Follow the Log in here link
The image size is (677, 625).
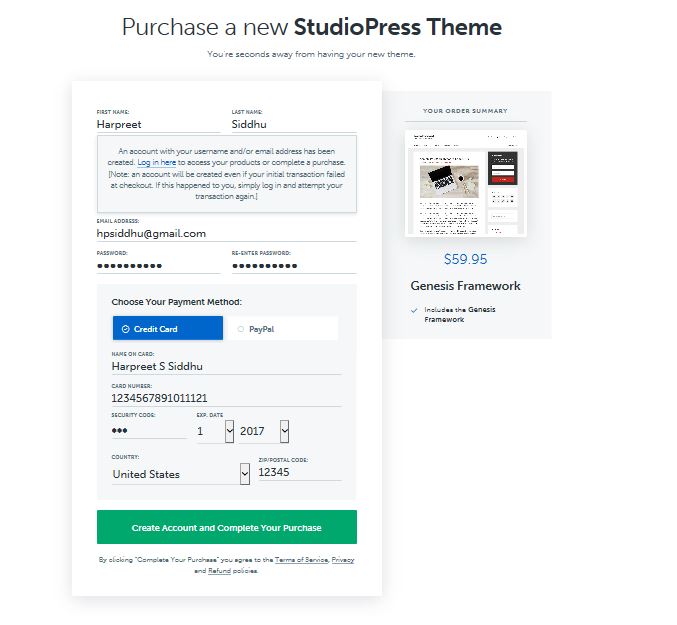pos(156,163)
